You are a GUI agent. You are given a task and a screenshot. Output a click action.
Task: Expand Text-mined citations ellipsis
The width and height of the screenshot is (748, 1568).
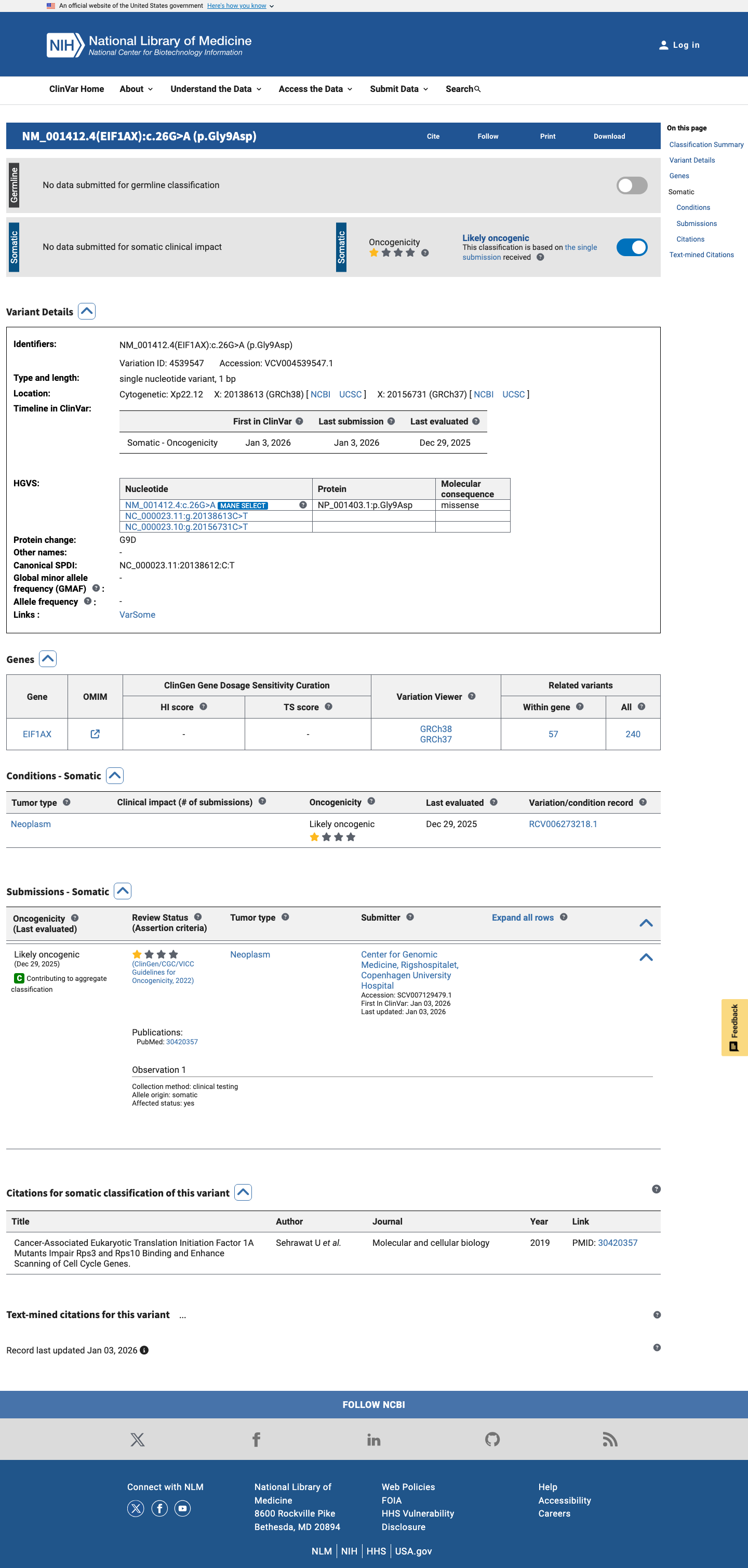(x=183, y=1315)
